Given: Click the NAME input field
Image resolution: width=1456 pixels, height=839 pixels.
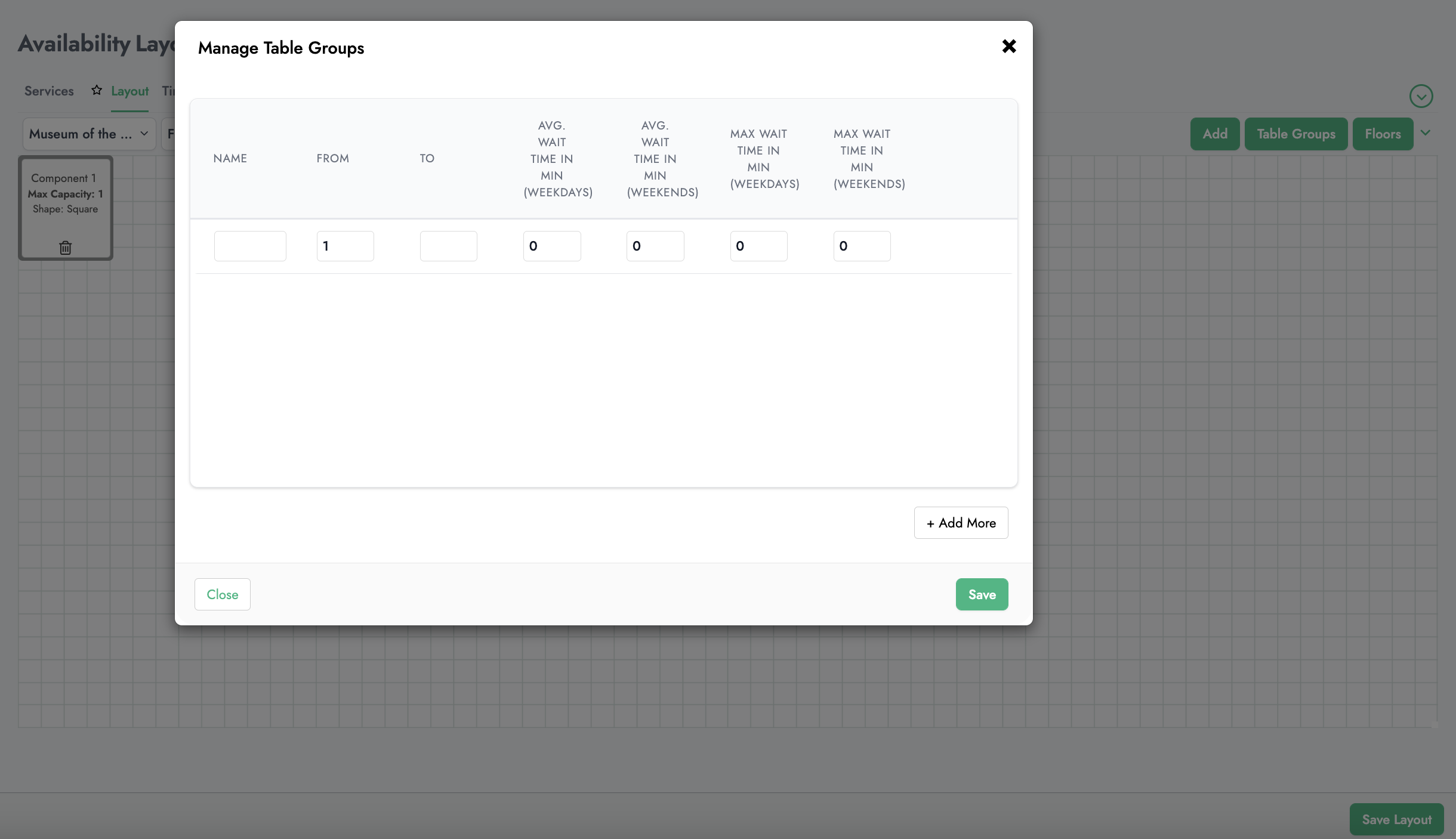Looking at the screenshot, I should (x=249, y=245).
